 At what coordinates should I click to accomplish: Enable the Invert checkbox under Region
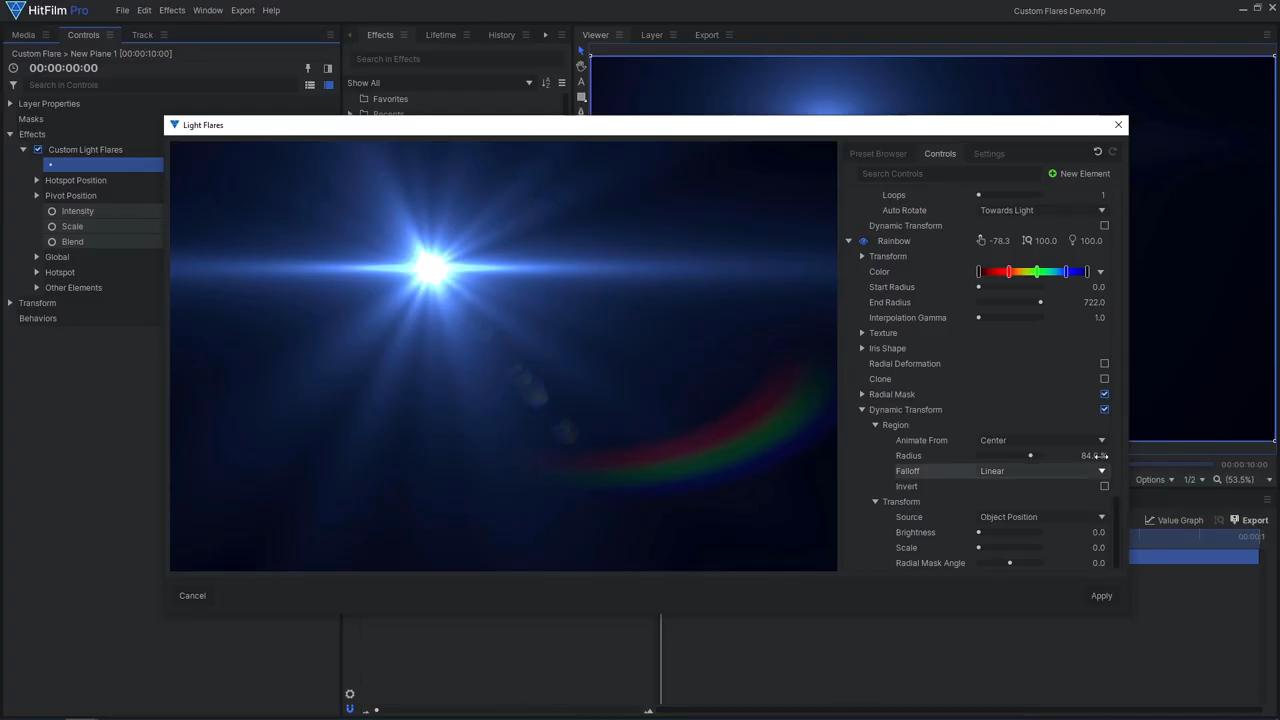click(1104, 486)
